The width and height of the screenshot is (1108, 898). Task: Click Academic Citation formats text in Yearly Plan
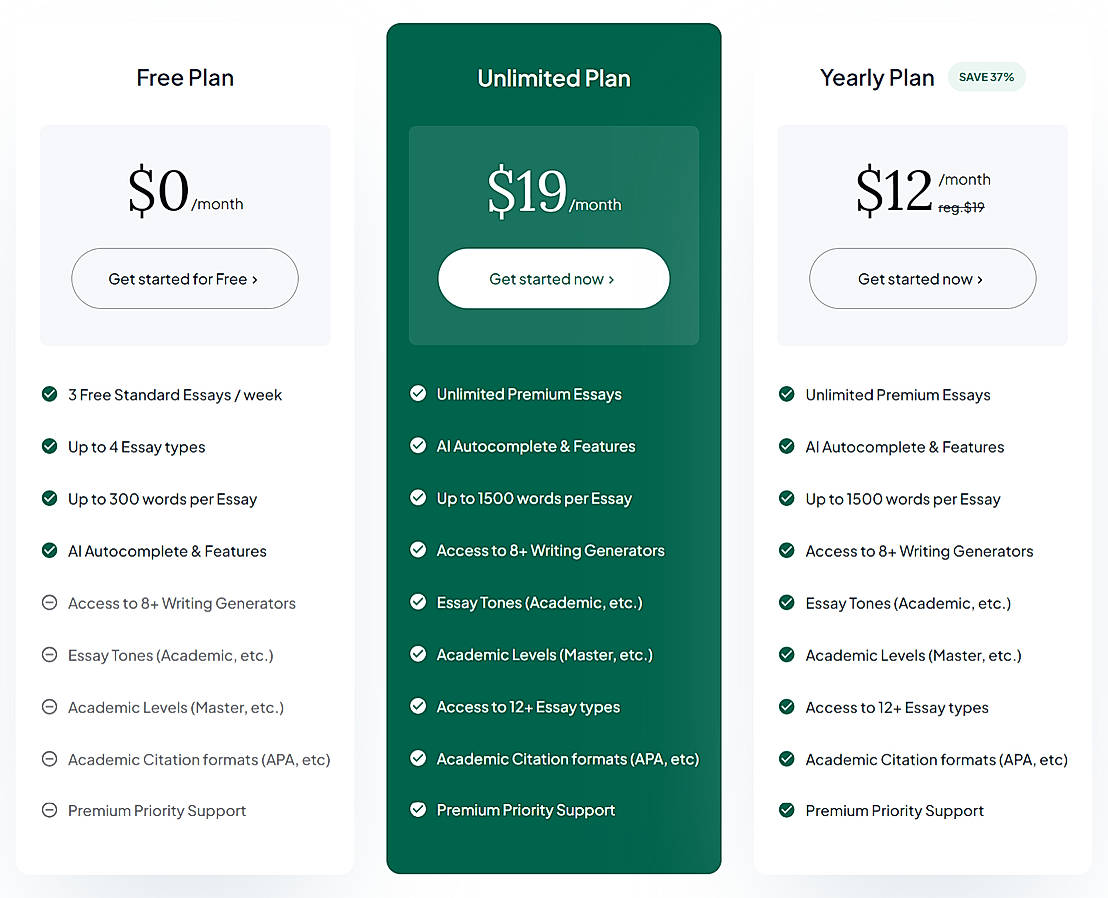click(936, 760)
